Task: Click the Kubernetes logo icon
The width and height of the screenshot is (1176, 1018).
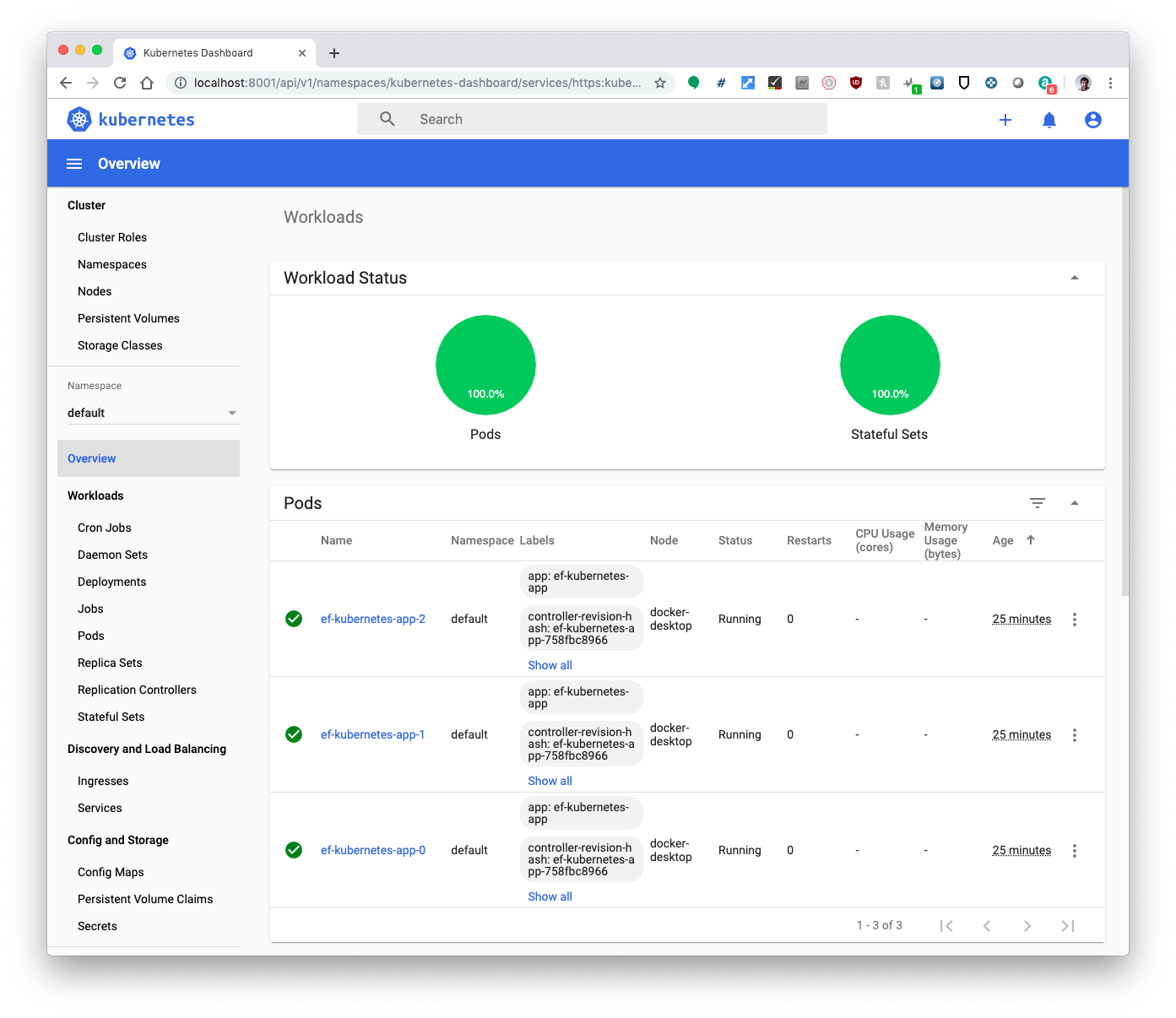Action: click(x=79, y=119)
